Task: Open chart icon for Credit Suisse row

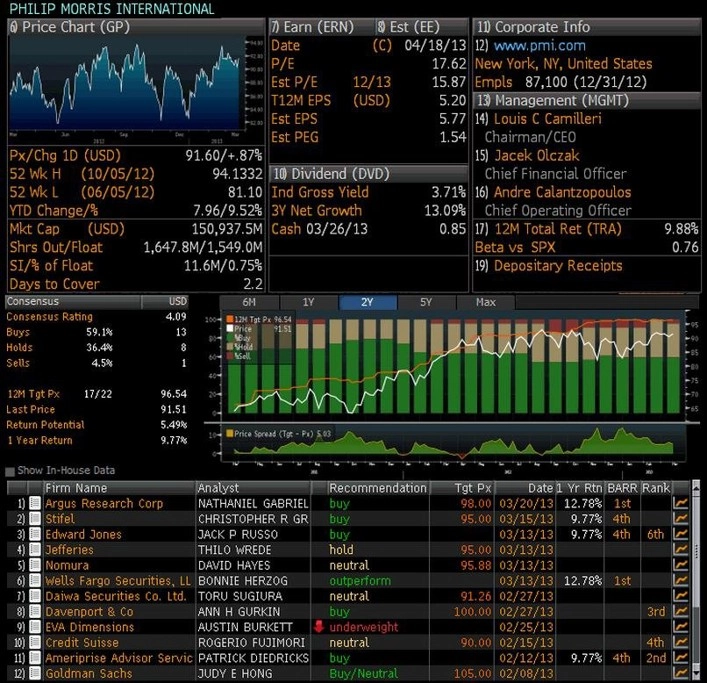Action: 680,642
